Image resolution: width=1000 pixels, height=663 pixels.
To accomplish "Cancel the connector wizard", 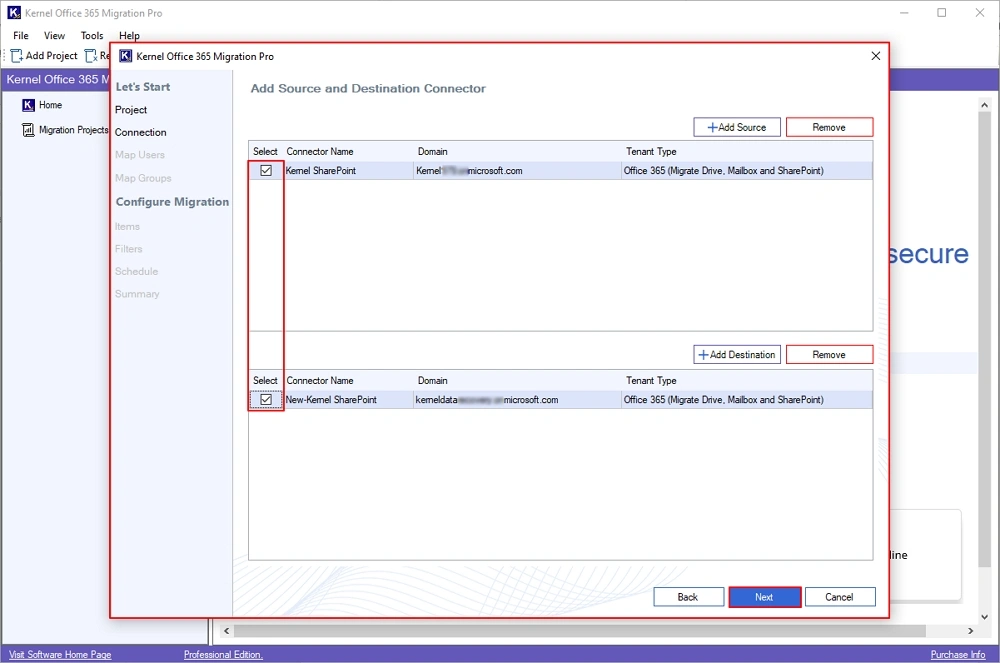I will [x=840, y=597].
